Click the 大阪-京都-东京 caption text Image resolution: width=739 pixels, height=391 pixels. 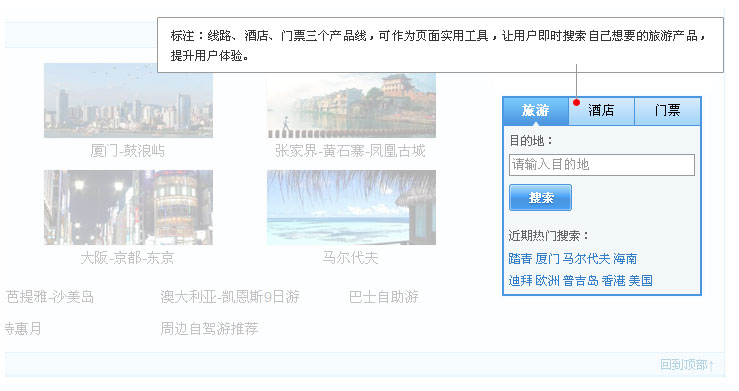coord(128,258)
